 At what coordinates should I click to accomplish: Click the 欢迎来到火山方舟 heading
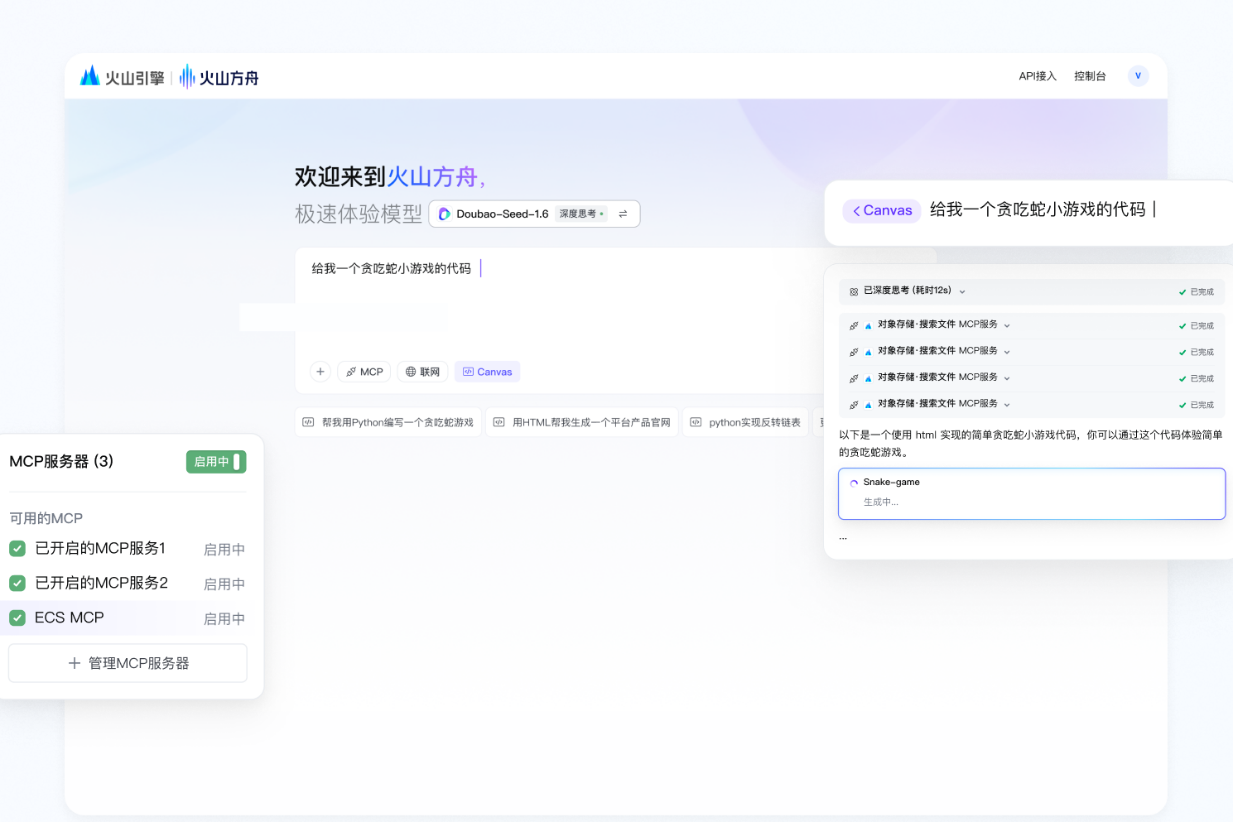[391, 177]
